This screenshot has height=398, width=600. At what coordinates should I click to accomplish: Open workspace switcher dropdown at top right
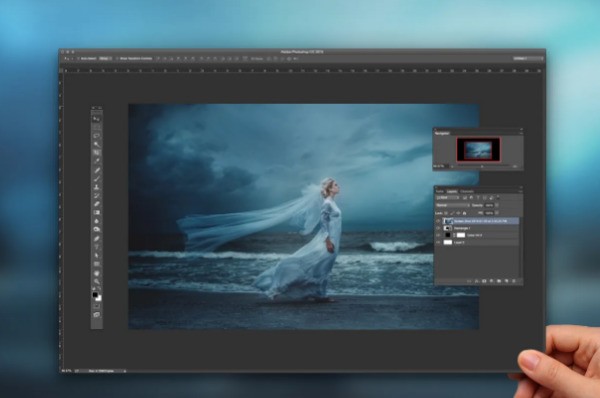point(528,59)
